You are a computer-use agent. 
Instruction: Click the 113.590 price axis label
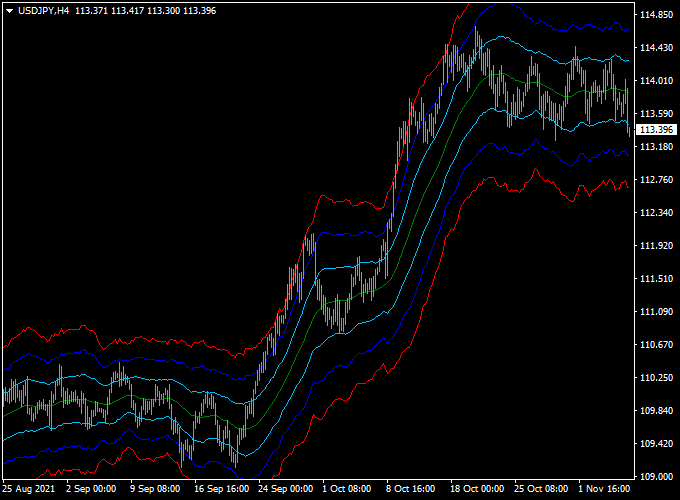click(x=656, y=114)
